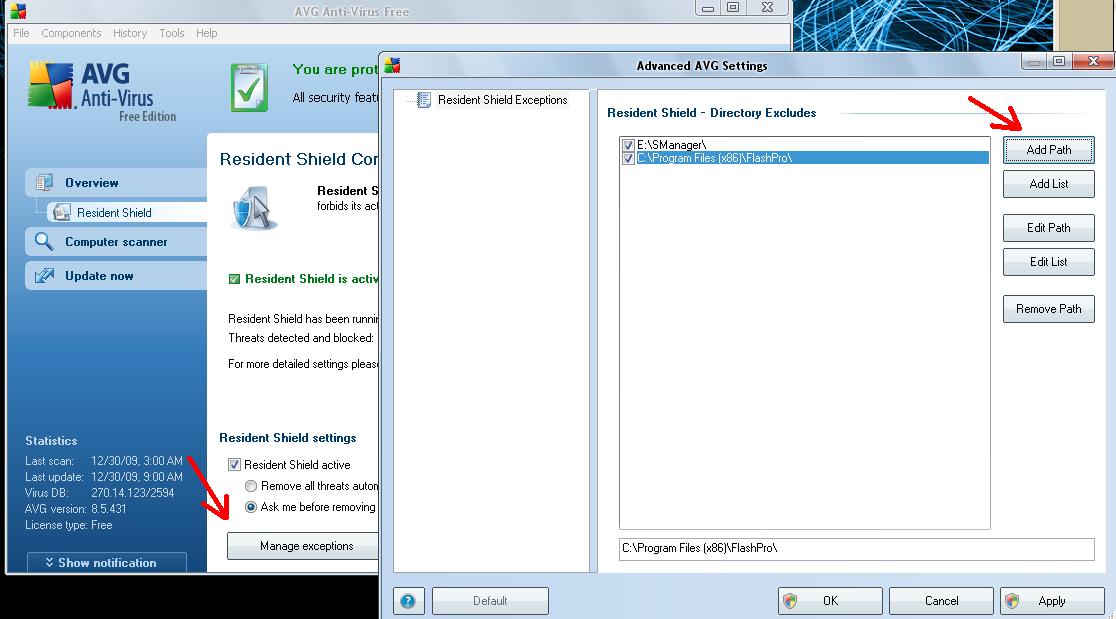This screenshot has height=619, width=1116.
Task: Uncheck the FlashPro path exclusion checkbox
Action: (x=628, y=158)
